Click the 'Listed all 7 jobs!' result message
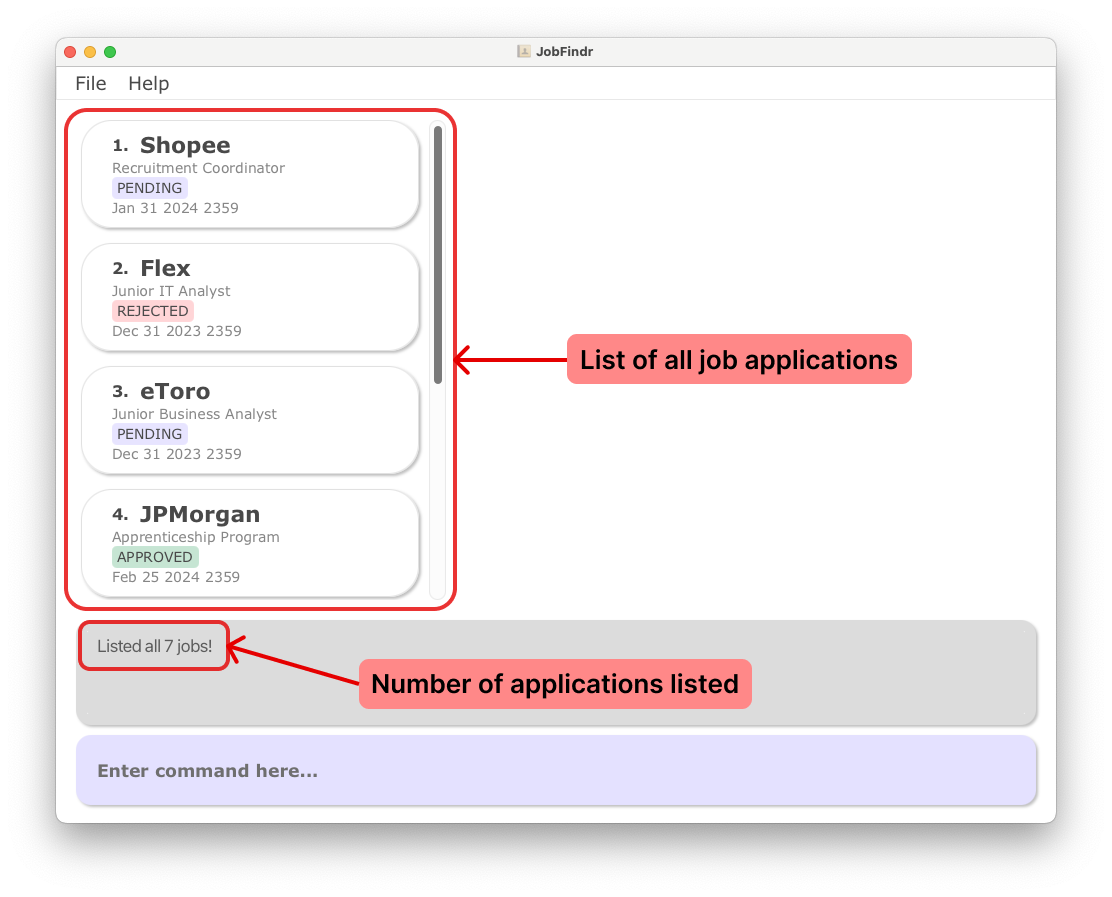The width and height of the screenshot is (1112, 897). [x=155, y=646]
